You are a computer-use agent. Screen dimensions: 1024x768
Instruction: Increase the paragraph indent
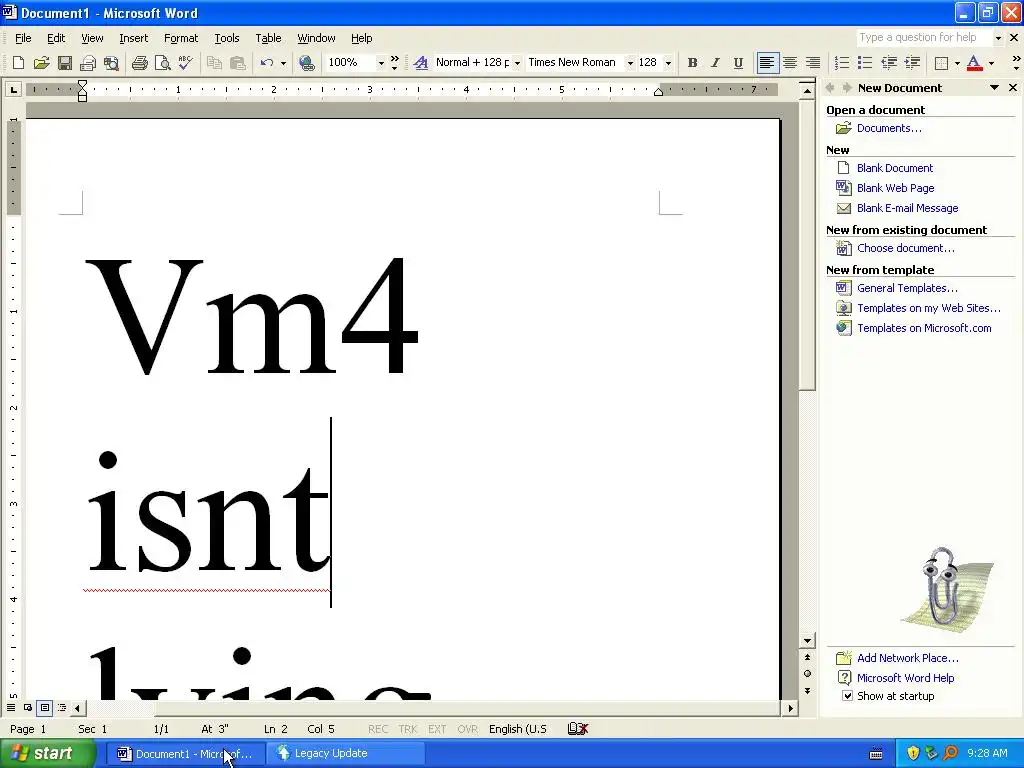tap(912, 63)
